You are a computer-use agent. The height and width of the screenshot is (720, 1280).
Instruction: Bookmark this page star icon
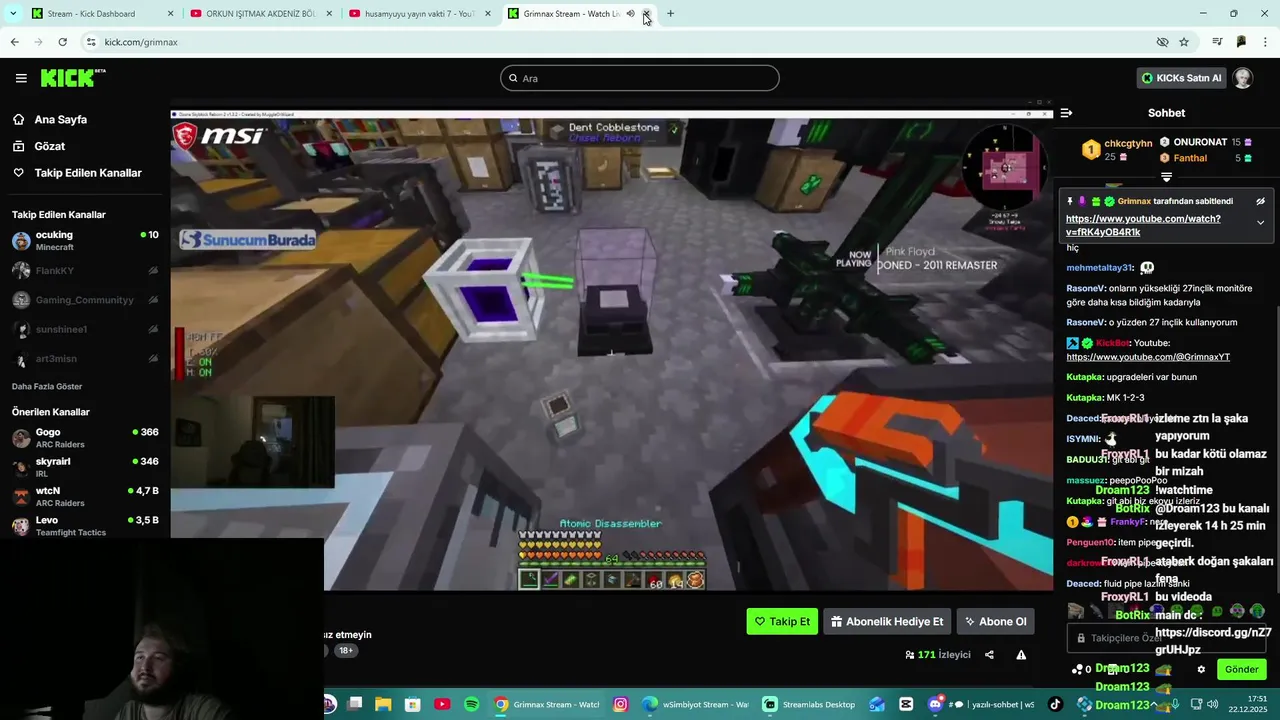(x=1184, y=42)
